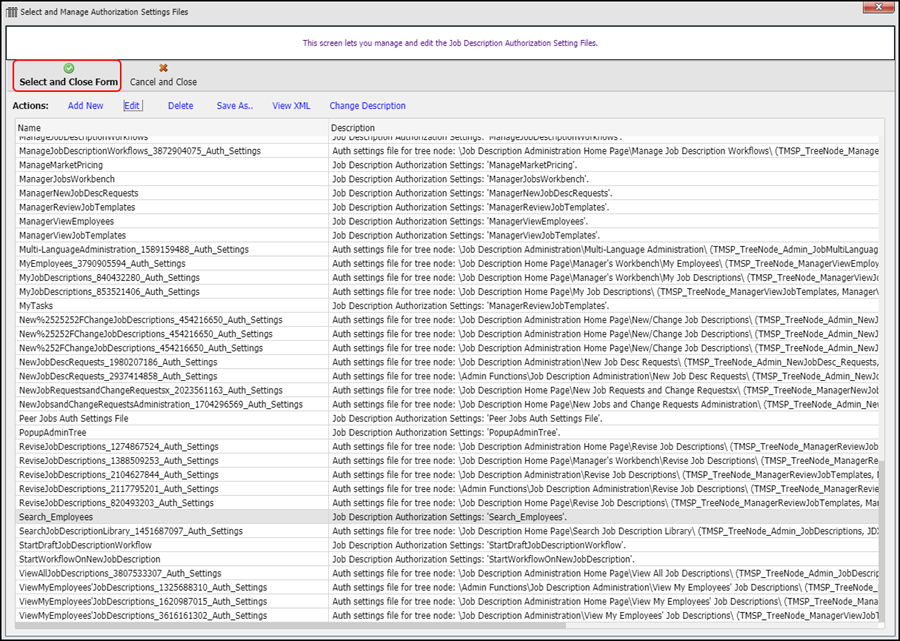900x641 pixels.
Task: Select MyJobDescriptions_853521406_Auth_Settings row
Action: tap(447, 292)
